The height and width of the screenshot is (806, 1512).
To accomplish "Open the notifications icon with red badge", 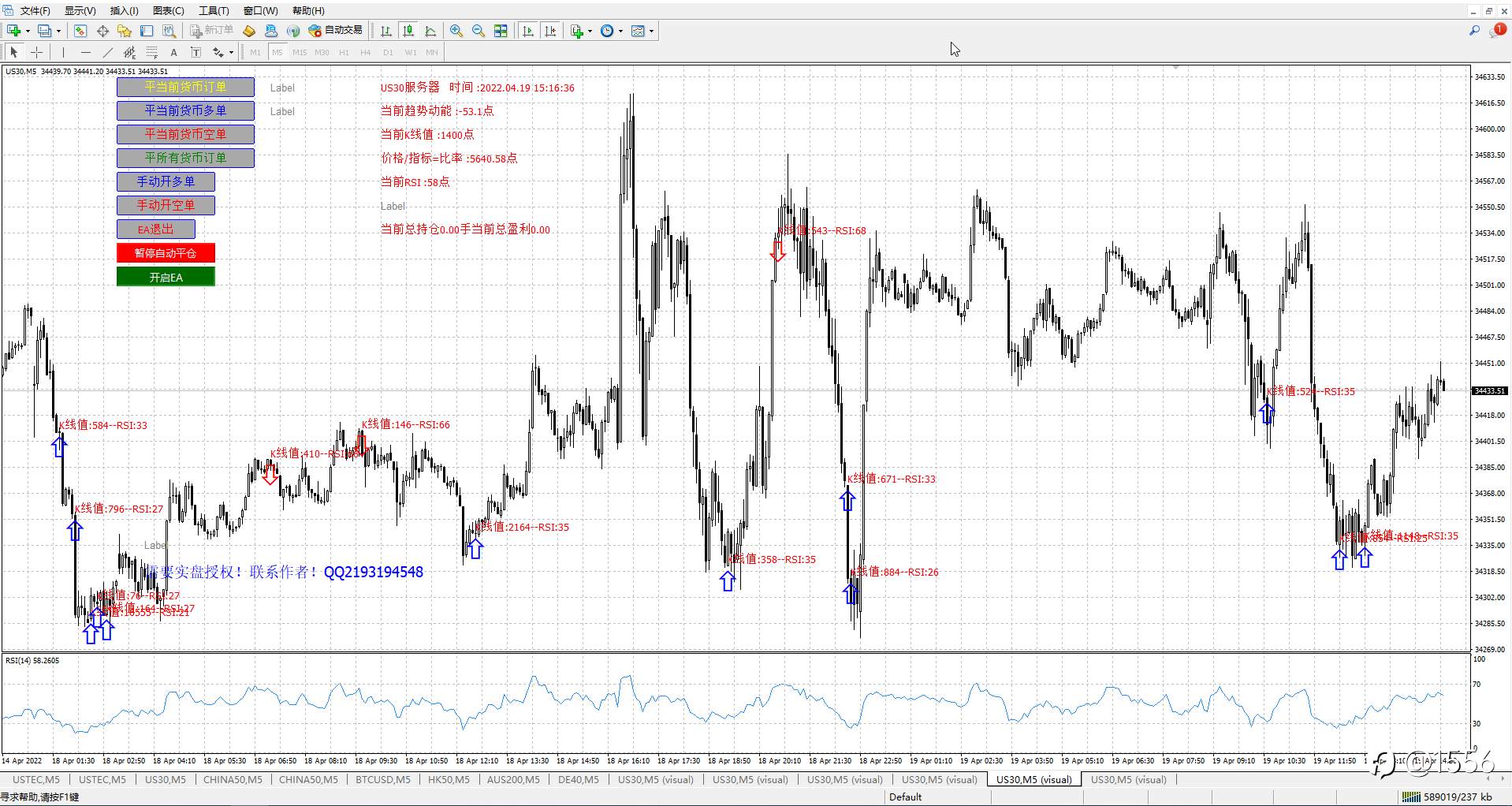I will click(x=1498, y=31).
